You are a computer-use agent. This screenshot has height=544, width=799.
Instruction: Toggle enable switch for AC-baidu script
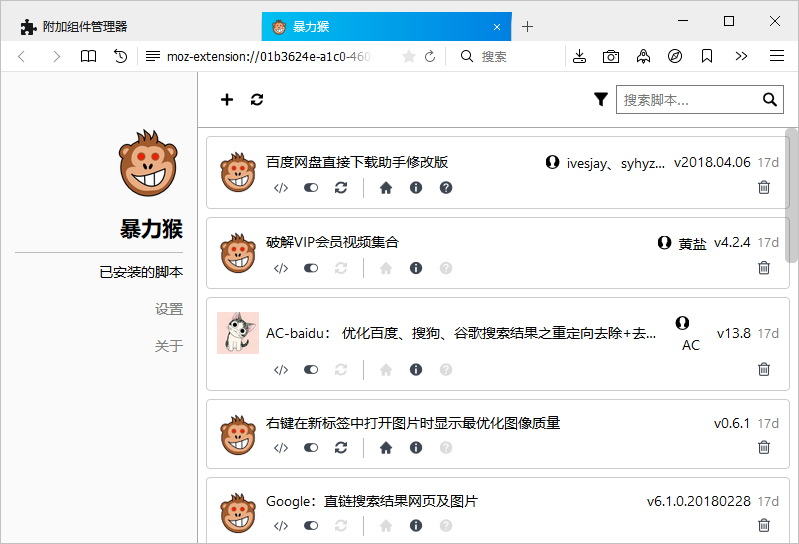[x=311, y=369]
